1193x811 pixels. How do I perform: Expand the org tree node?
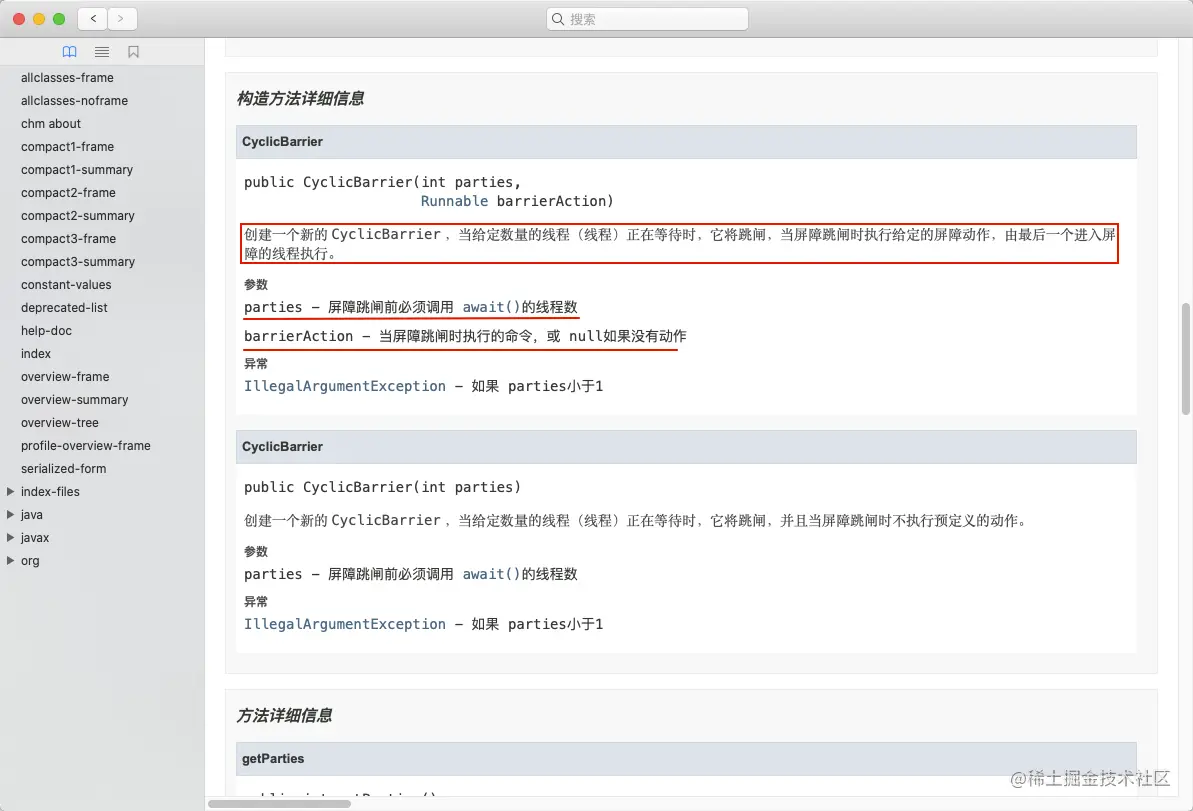[11, 561]
